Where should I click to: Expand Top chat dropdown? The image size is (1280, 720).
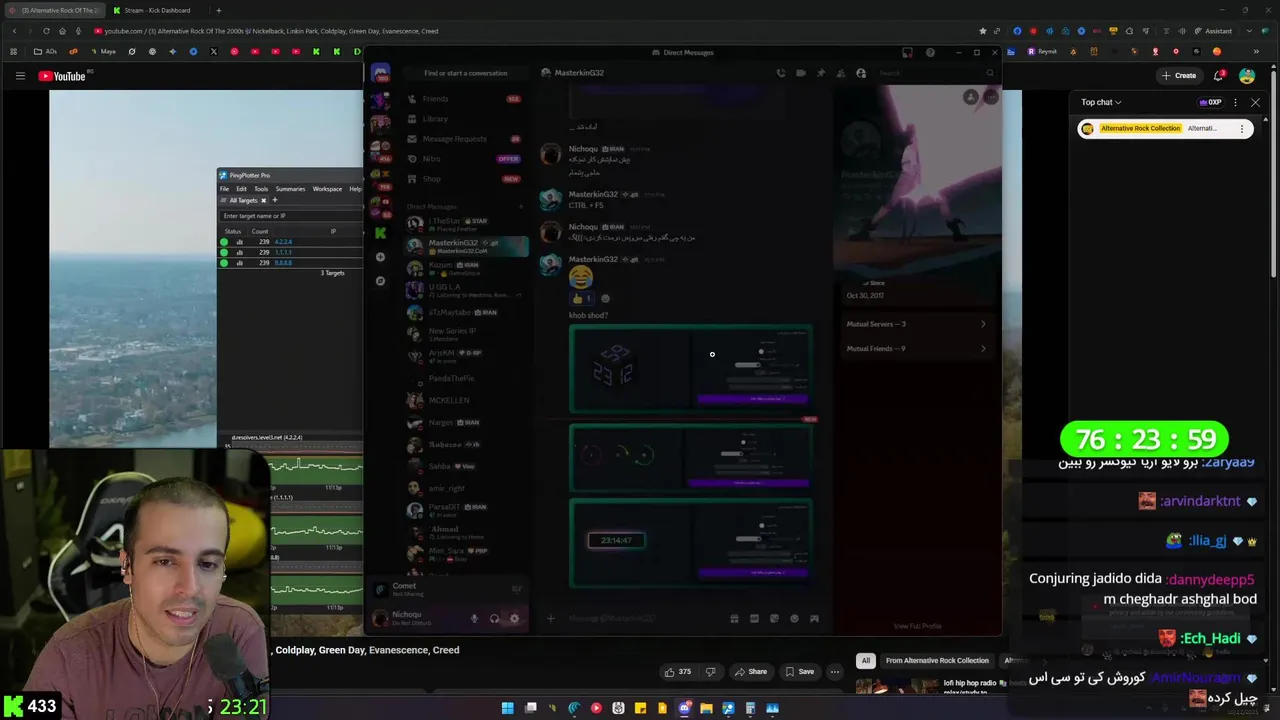1101,102
